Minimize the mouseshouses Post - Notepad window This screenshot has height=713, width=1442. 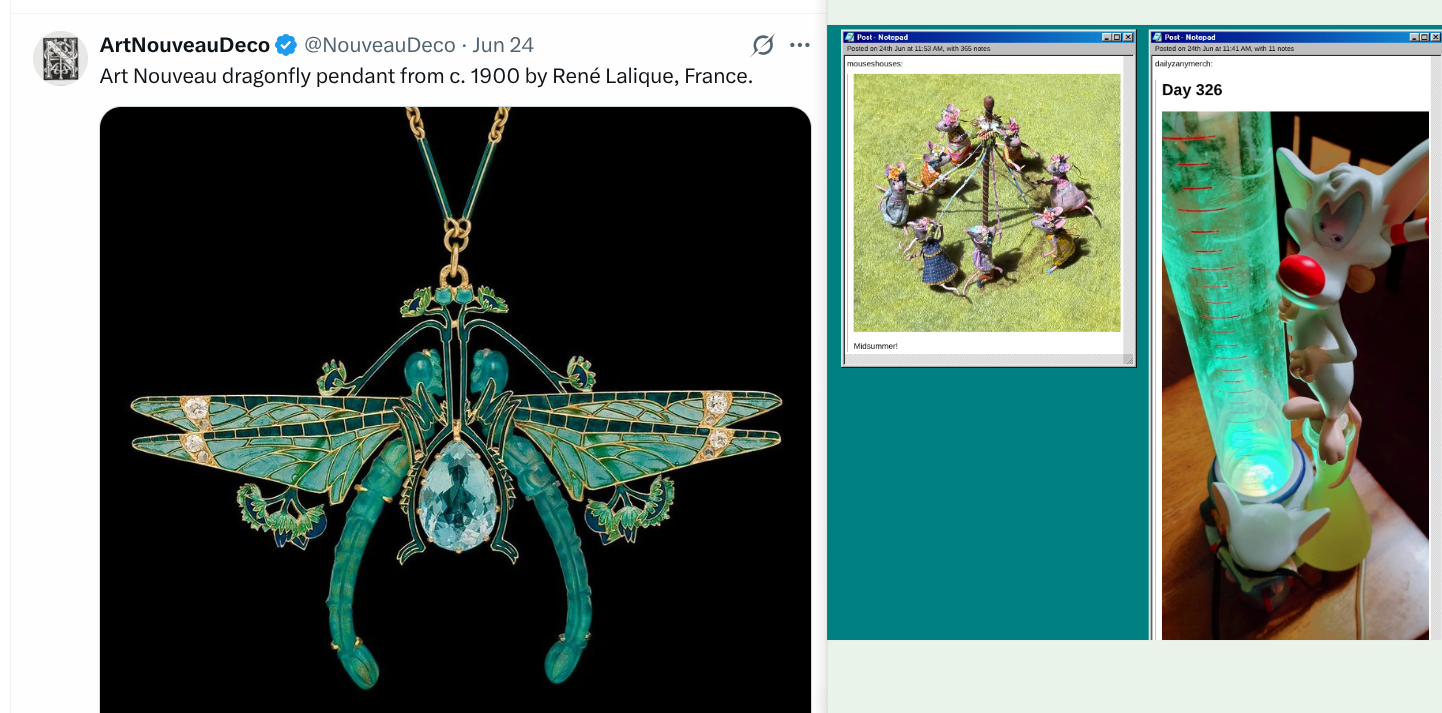(x=1107, y=37)
